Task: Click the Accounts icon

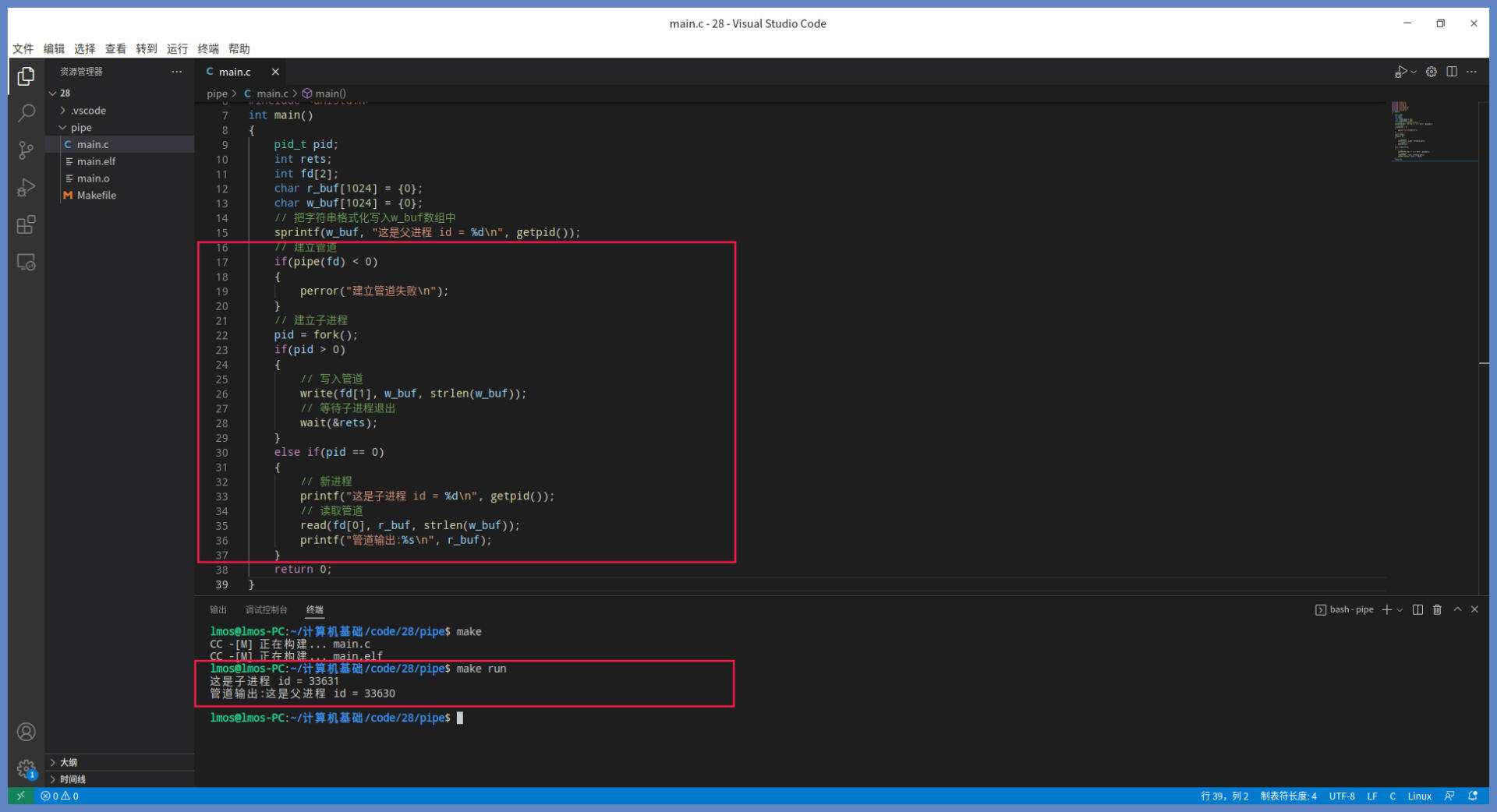Action: click(26, 732)
